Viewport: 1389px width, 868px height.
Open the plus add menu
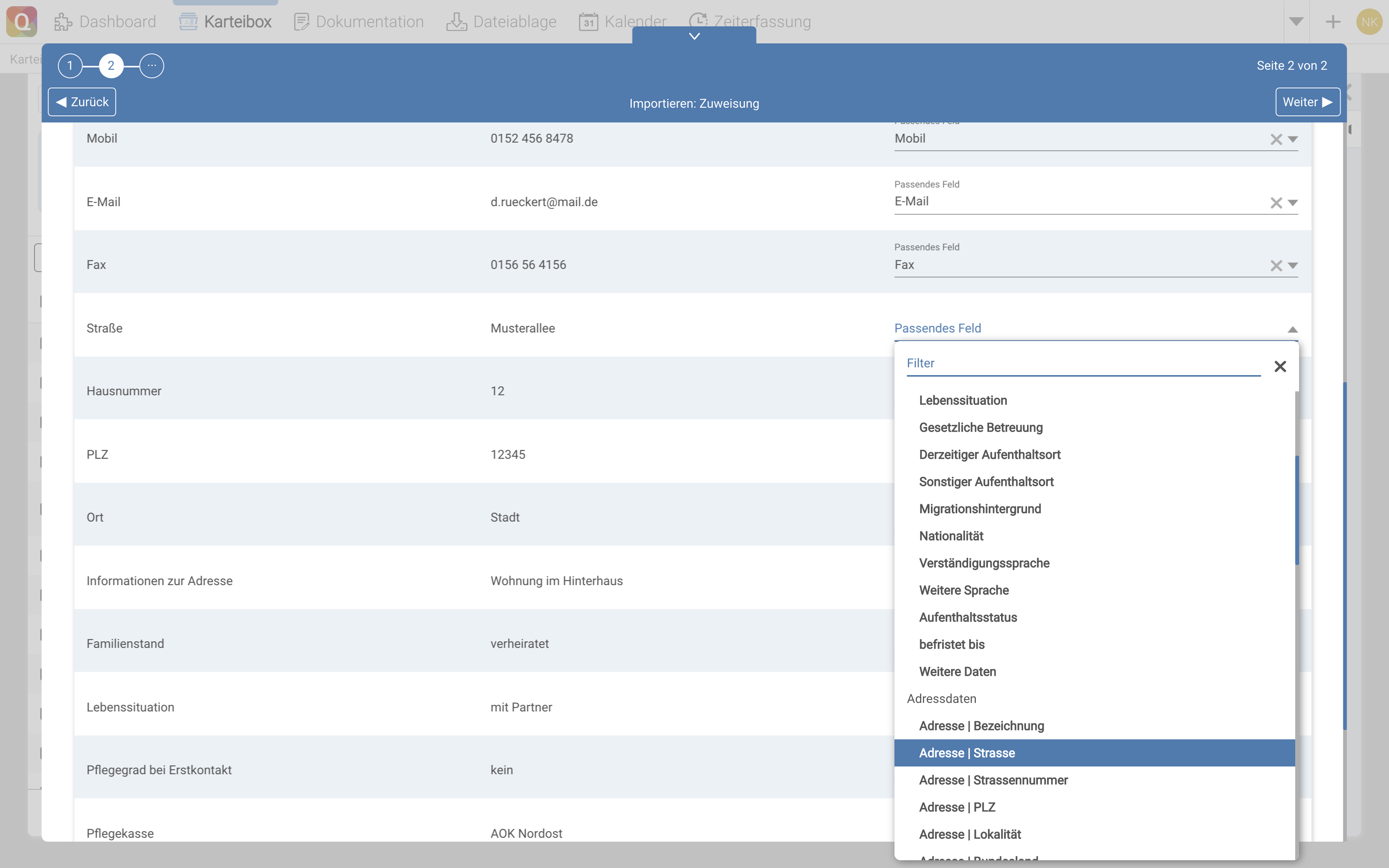click(1333, 22)
